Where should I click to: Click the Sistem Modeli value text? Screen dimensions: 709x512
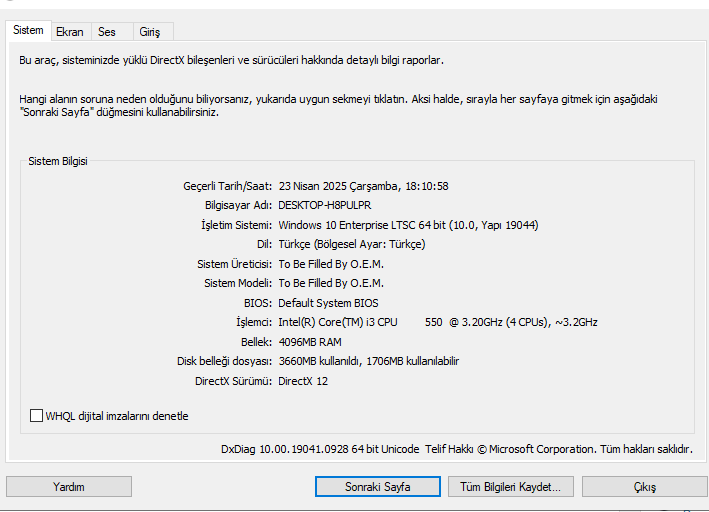coord(331,283)
